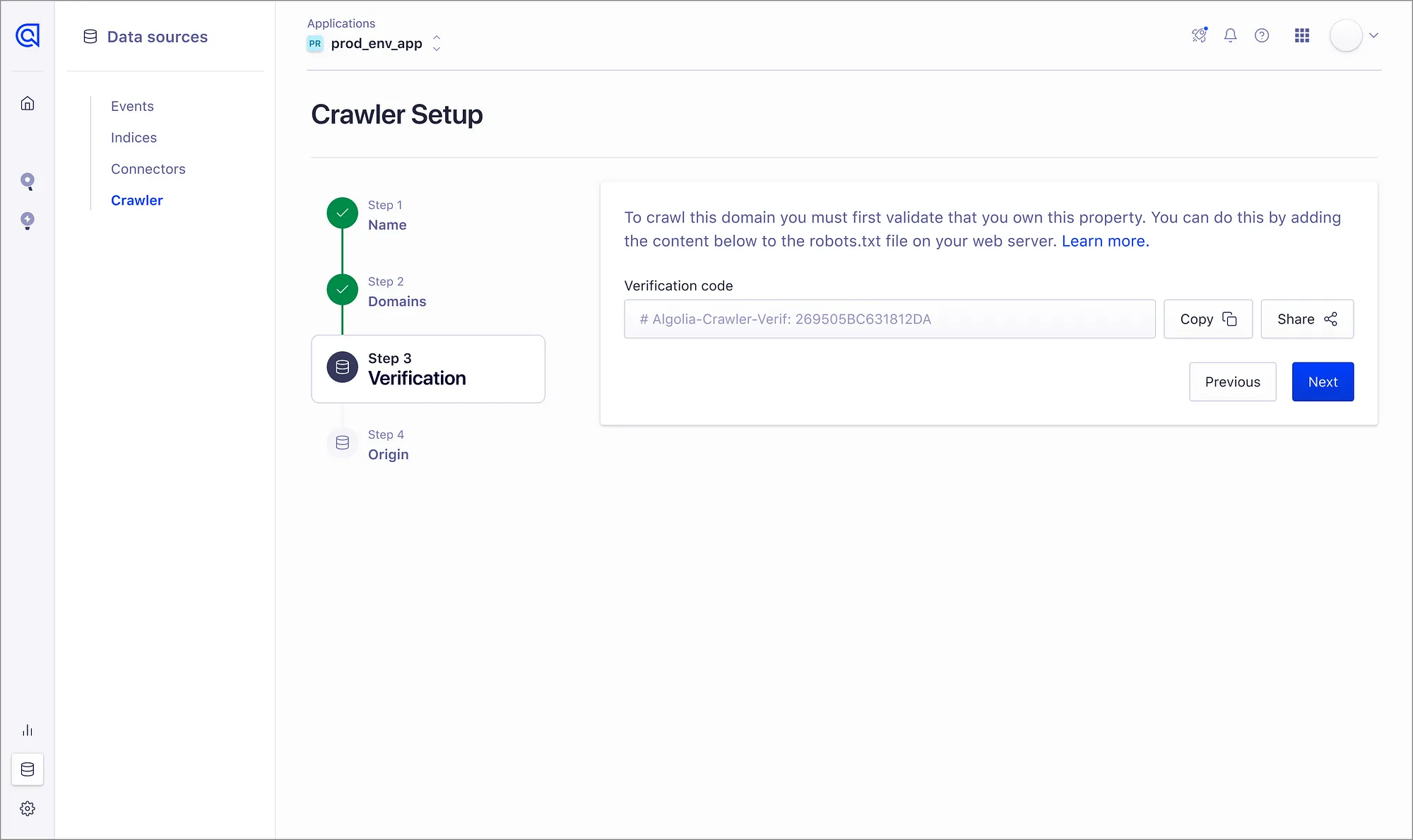1413x840 pixels.
Task: Select the search magnifier icon in left rail
Action: point(28,182)
